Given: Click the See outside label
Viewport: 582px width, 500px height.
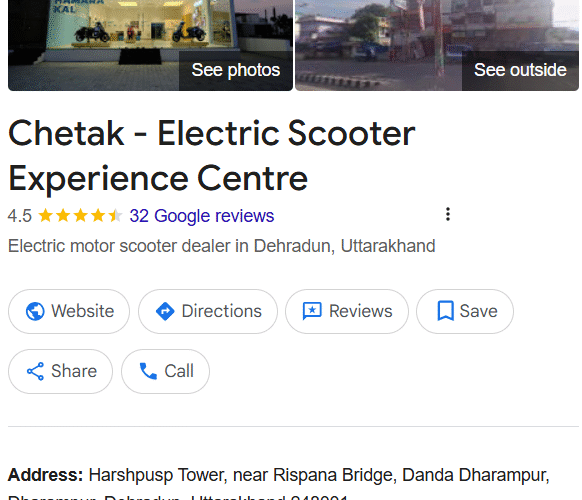Looking at the screenshot, I should click(520, 70).
